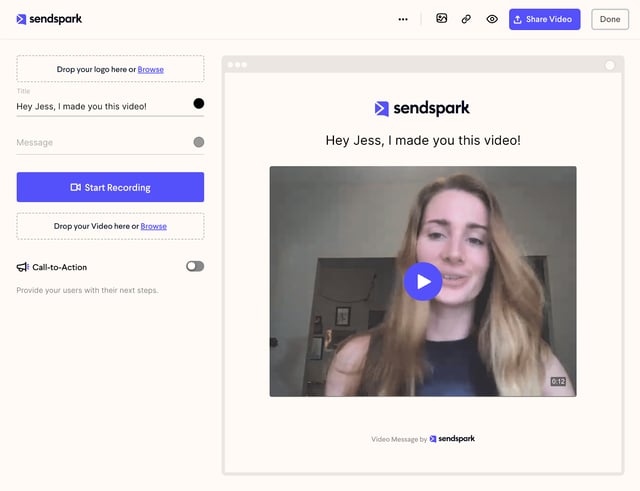Browse for a video file

click(x=153, y=226)
